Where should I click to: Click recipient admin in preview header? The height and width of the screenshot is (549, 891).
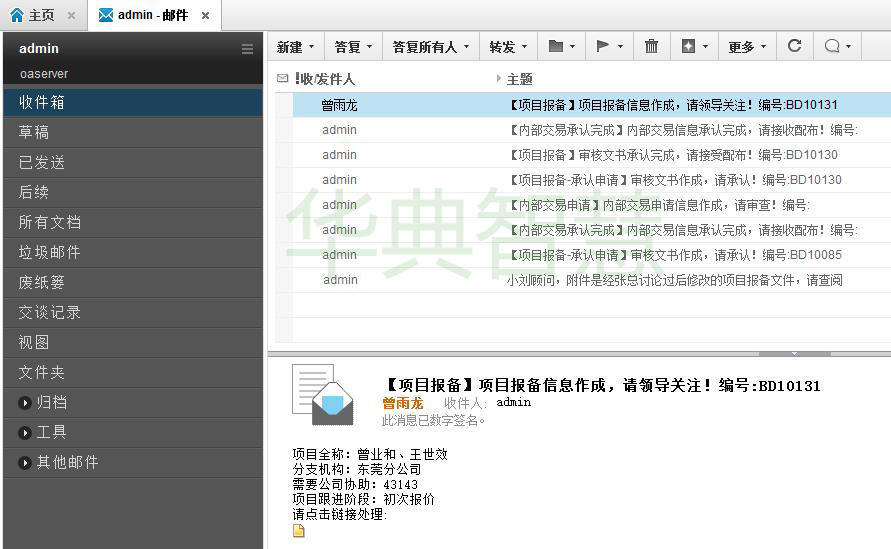coord(514,402)
